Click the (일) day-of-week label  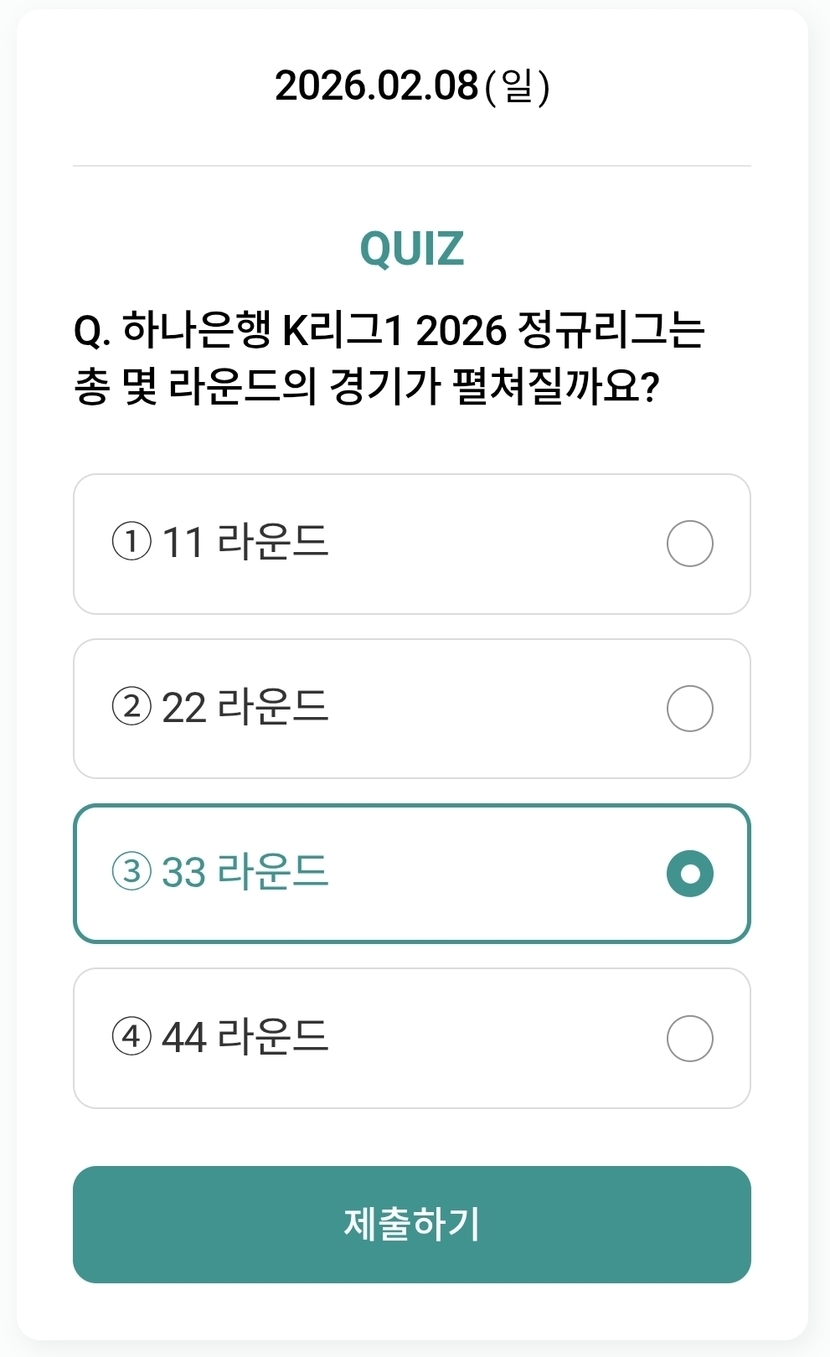(517, 87)
